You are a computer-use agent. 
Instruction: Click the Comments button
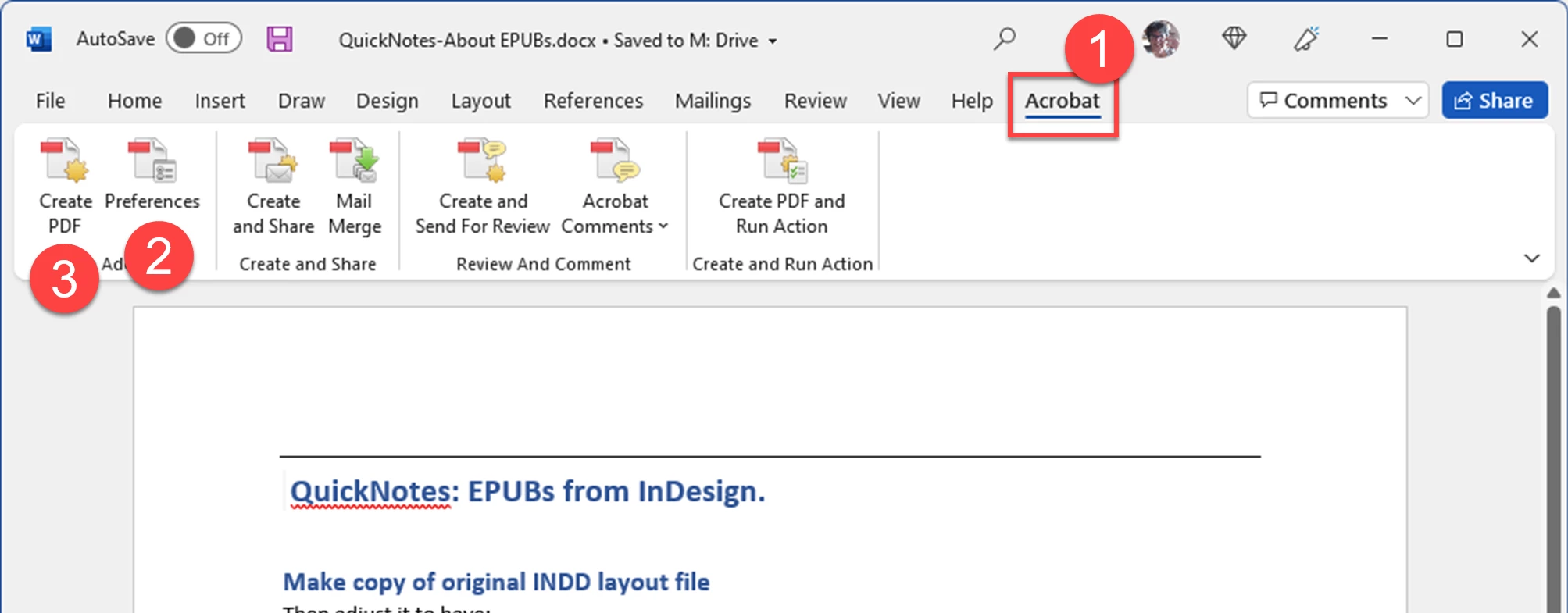click(x=1323, y=101)
